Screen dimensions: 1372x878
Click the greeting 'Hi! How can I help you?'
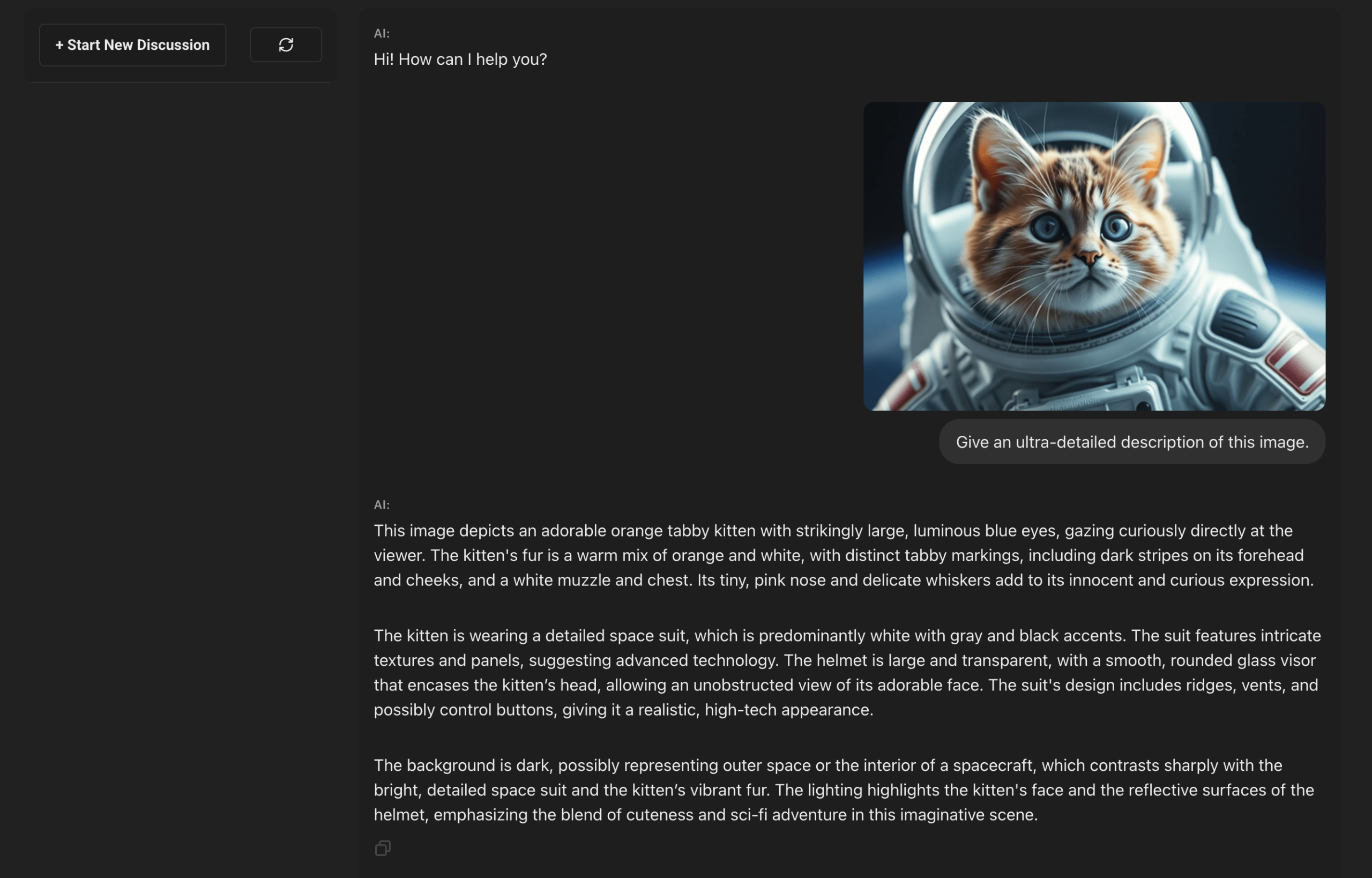pos(460,59)
